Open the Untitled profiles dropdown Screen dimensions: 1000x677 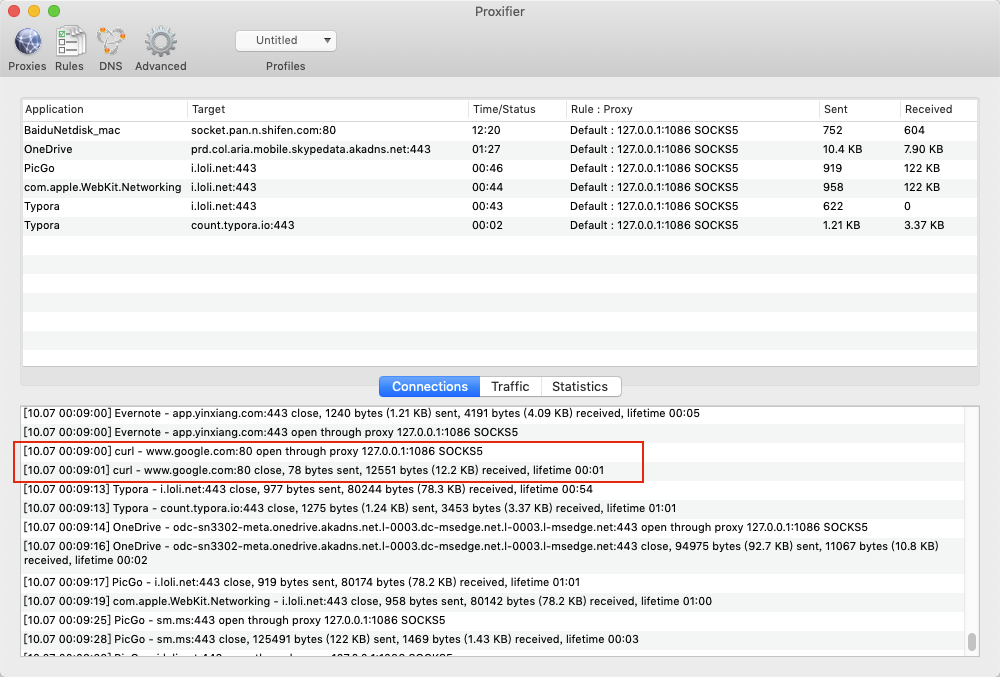[x=286, y=40]
